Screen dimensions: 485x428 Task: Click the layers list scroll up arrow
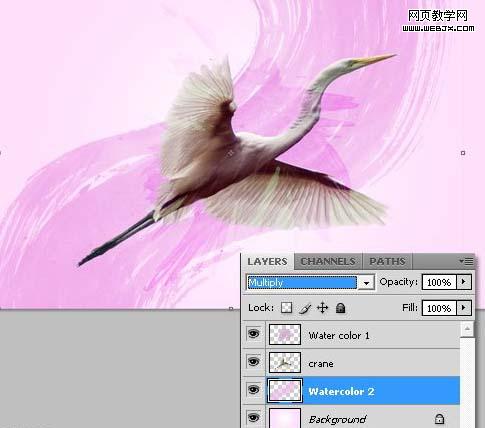tap(467, 329)
